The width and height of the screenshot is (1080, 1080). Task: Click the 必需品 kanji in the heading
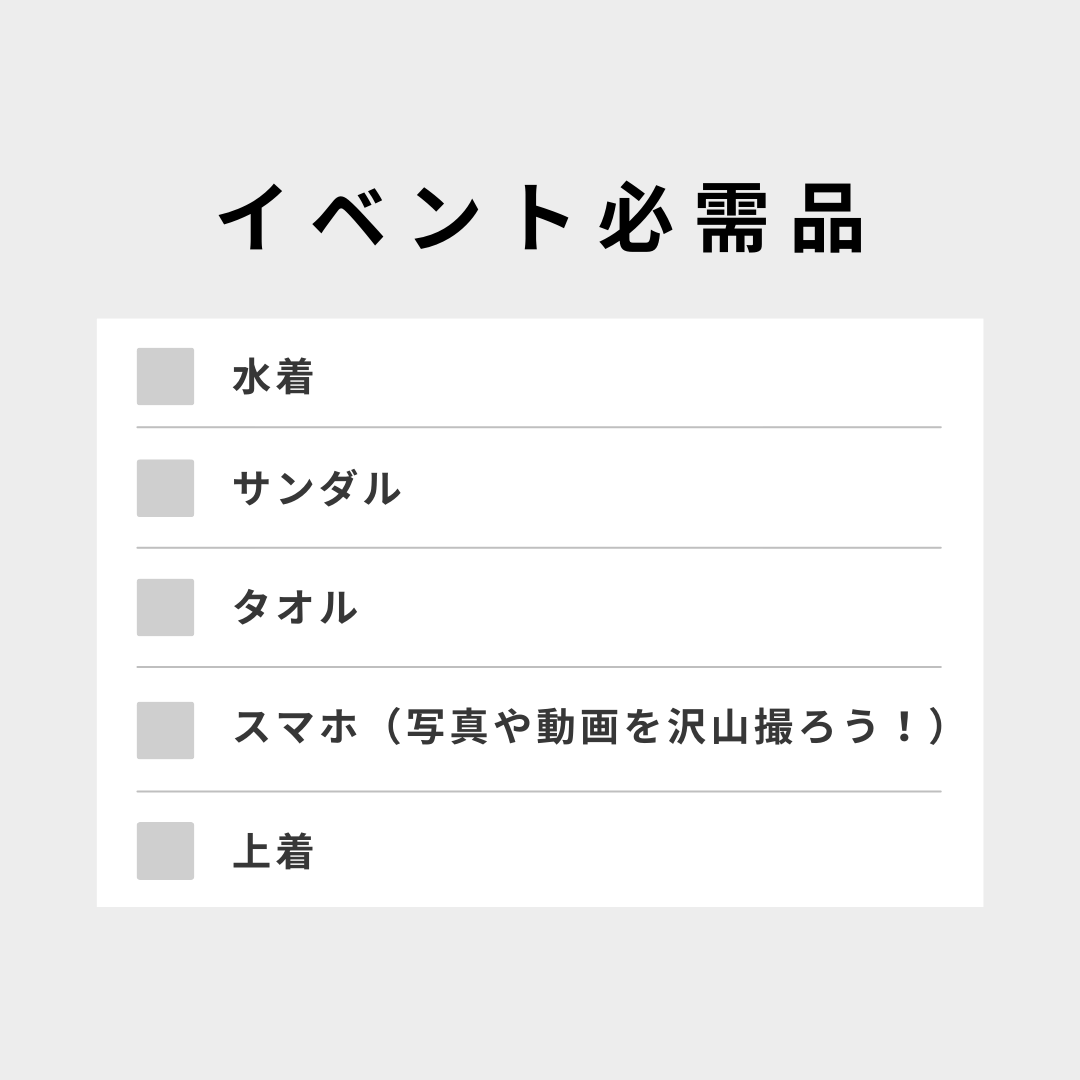[731, 218]
